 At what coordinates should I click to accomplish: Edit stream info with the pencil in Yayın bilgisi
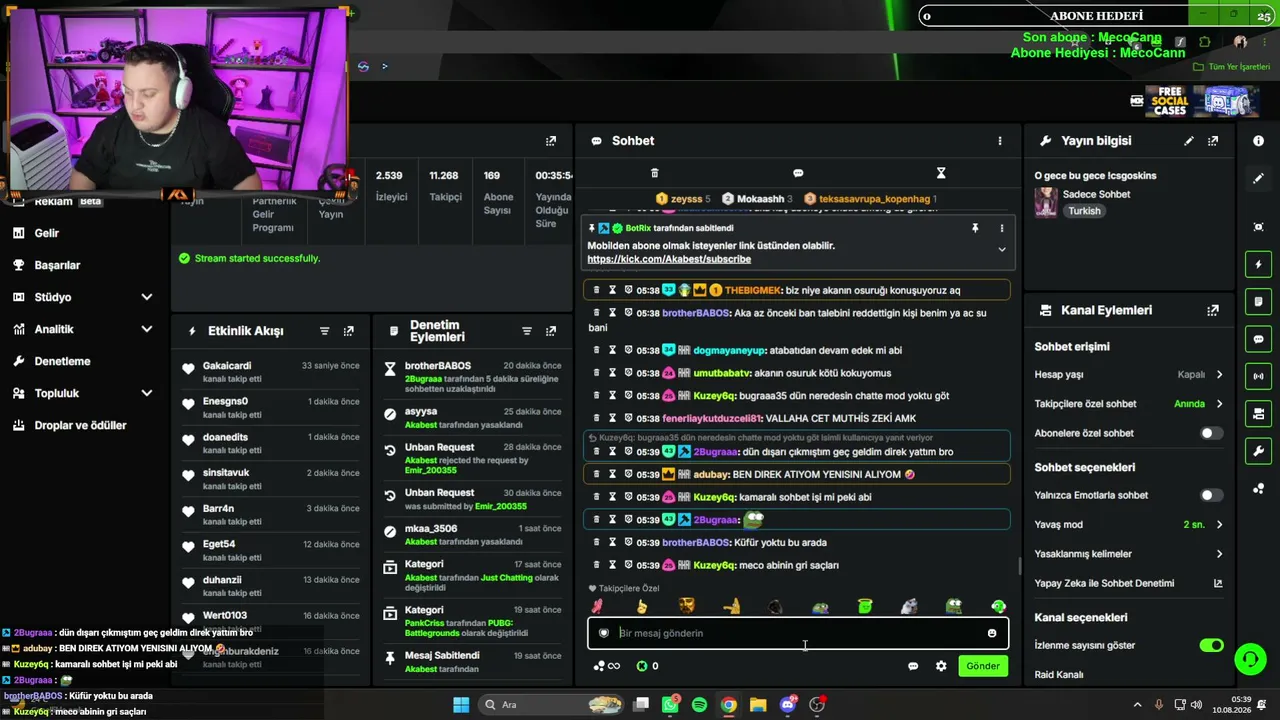pos(1189,141)
